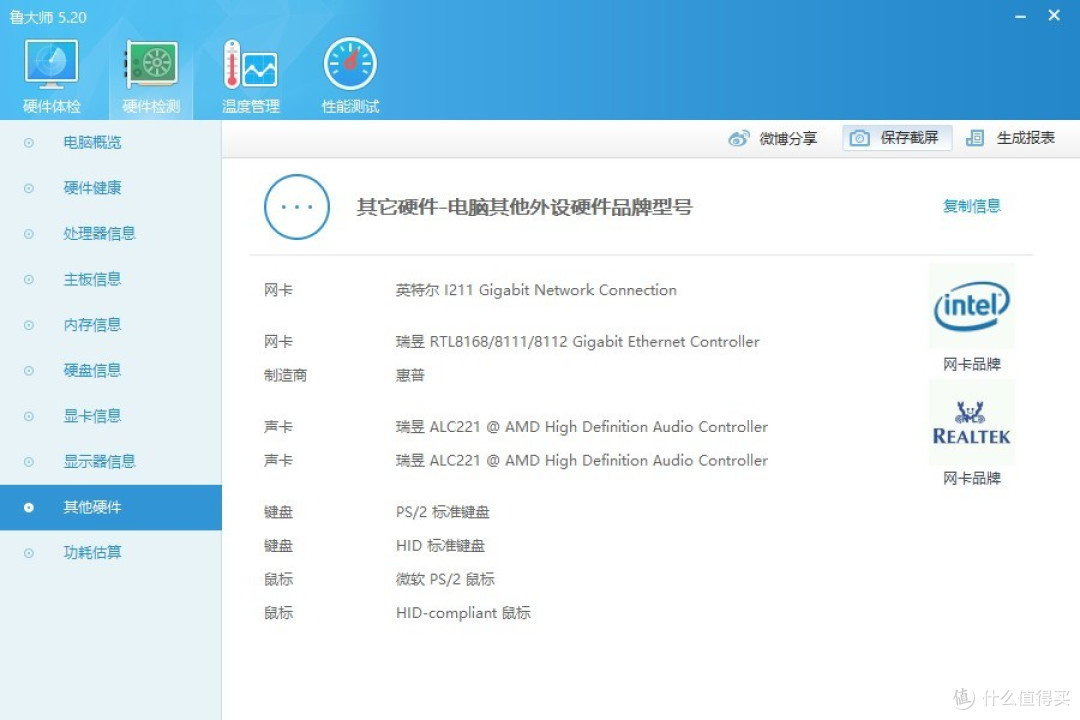
Task: Open 温度管理 (Temperature Management)
Action: [250, 70]
